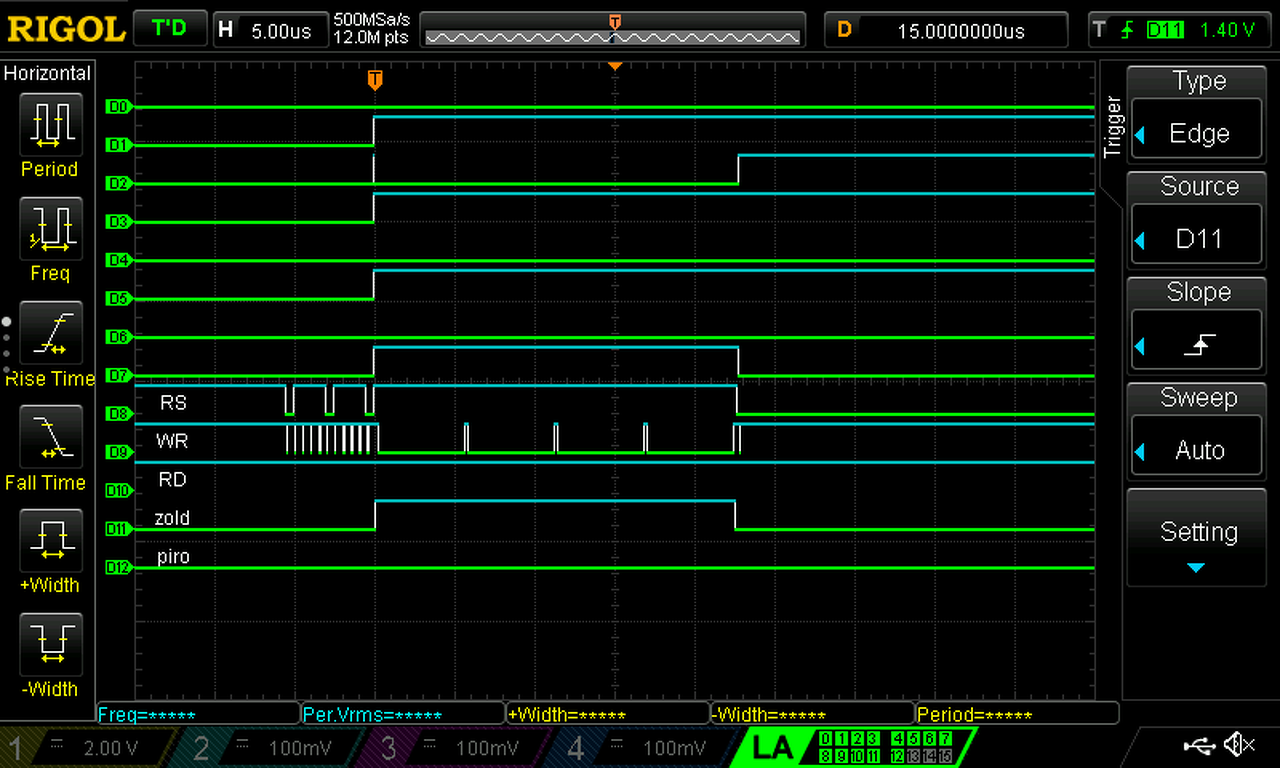
Task: Click the D11 trigger source badge
Action: pyautogui.click(x=1165, y=30)
